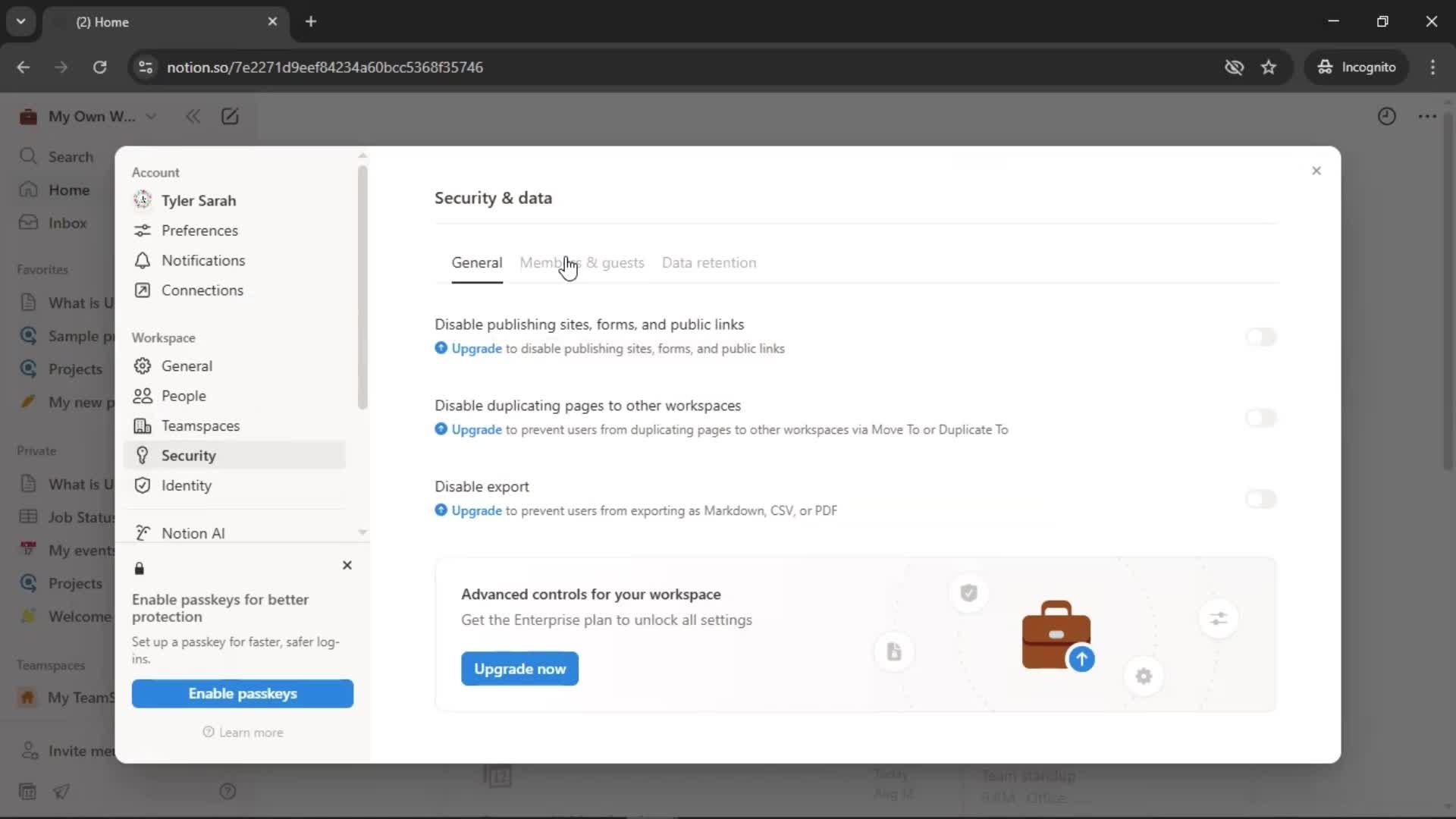
Task: Go back in browser history
Action: (x=24, y=67)
